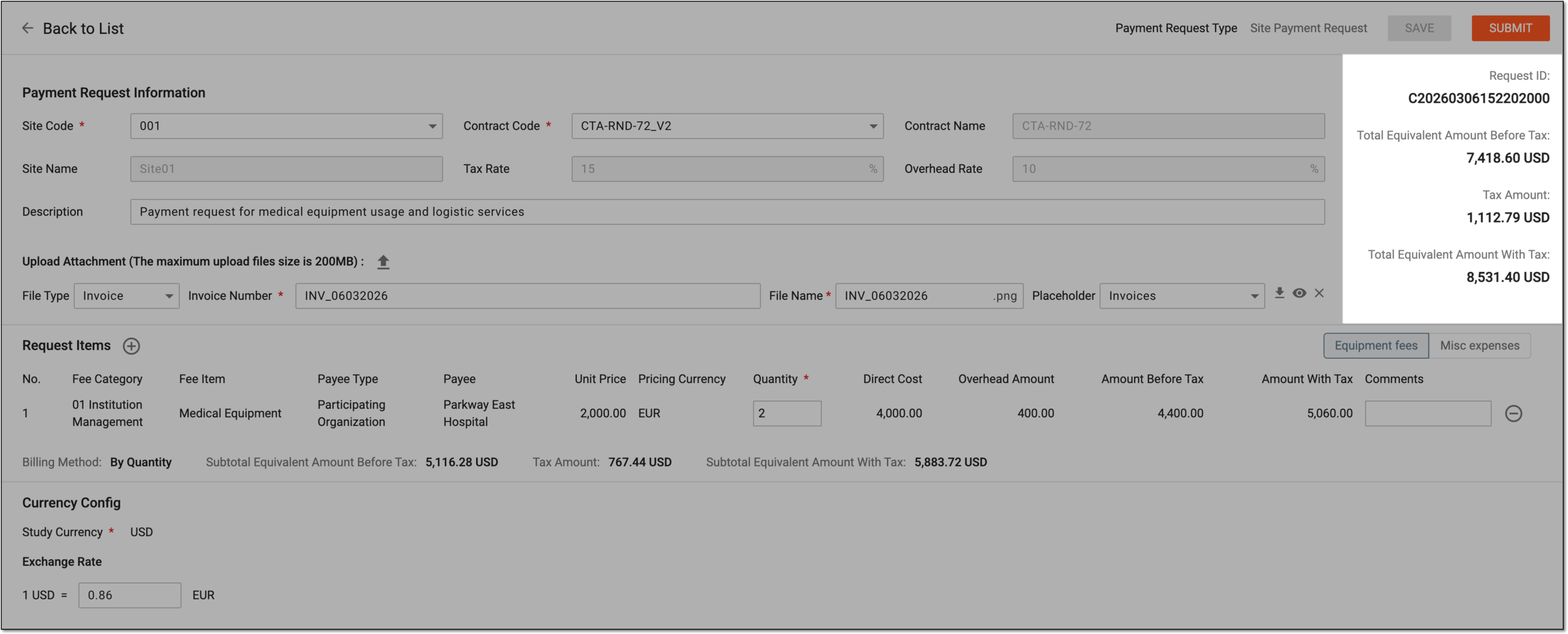1568x634 pixels.
Task: Open the File Type Invoice dropdown
Action: [127, 296]
